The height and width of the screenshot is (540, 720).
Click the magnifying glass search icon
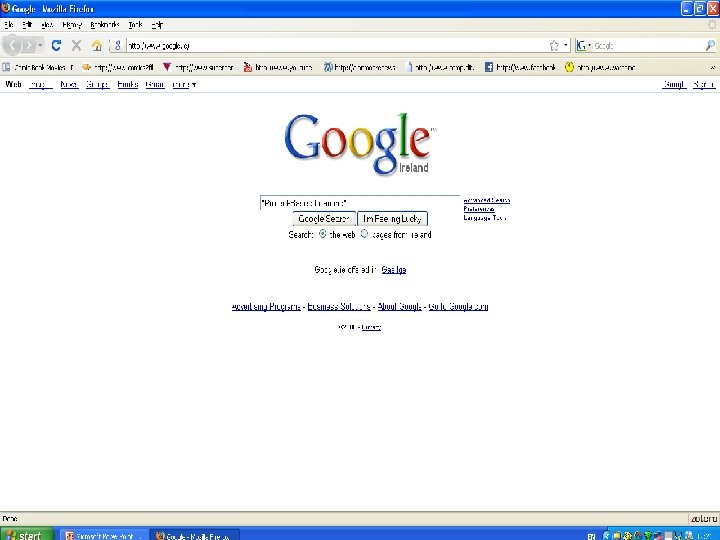710,45
